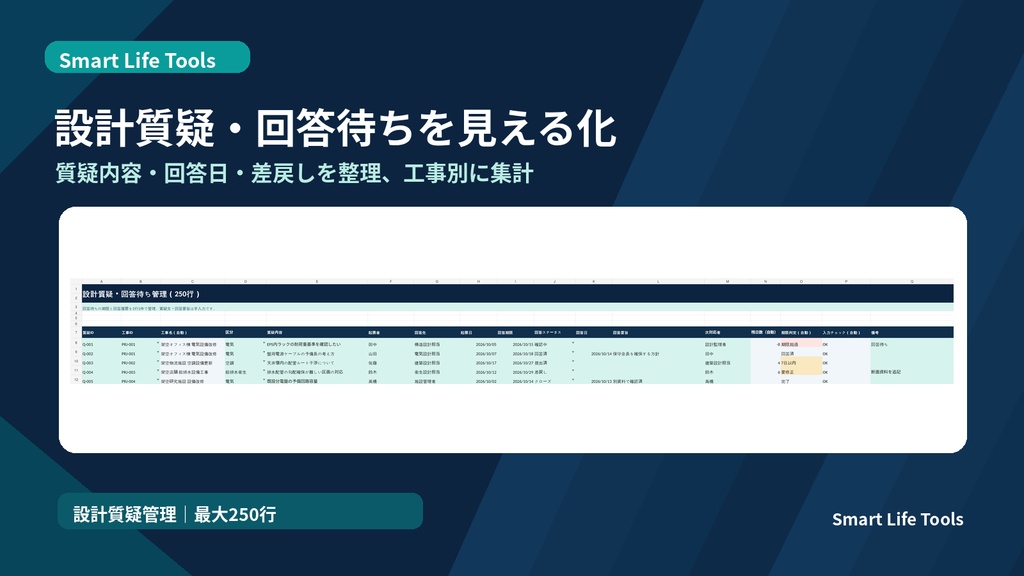1024x576 pixels.
Task: Select the 回答先 header cell
Action: (x=436, y=332)
